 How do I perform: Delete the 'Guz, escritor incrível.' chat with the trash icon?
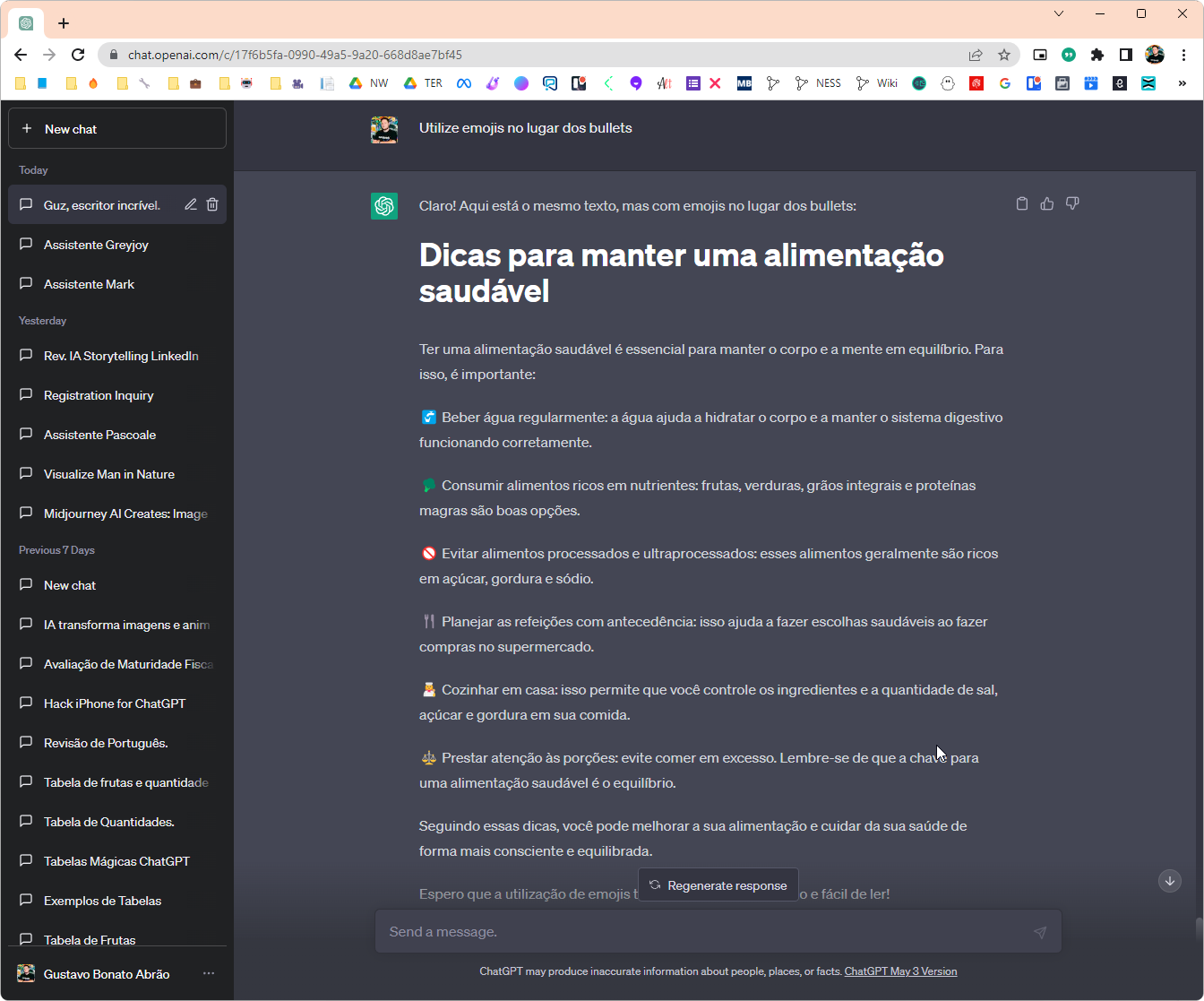(212, 204)
